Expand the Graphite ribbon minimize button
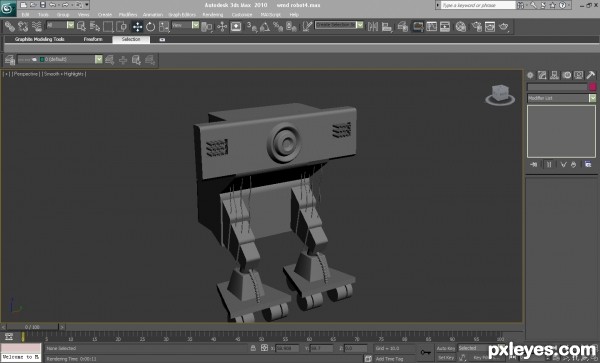Image resolution: width=600 pixels, height=363 pixels. click(162, 39)
